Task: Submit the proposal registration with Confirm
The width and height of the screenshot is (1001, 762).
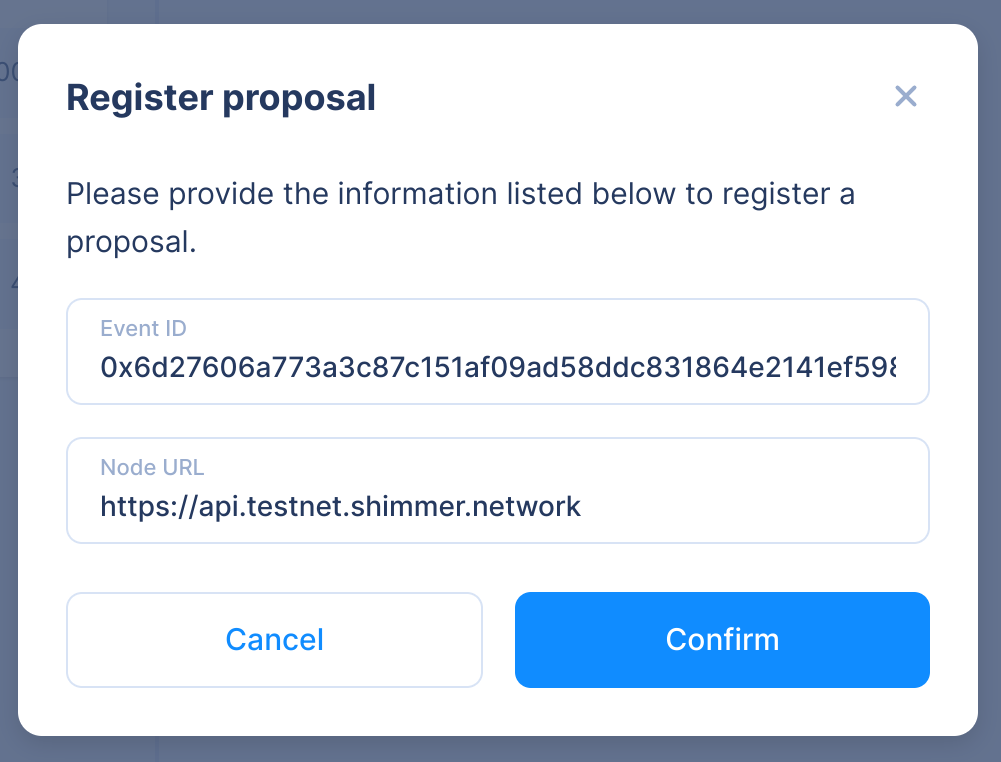Action: [722, 640]
